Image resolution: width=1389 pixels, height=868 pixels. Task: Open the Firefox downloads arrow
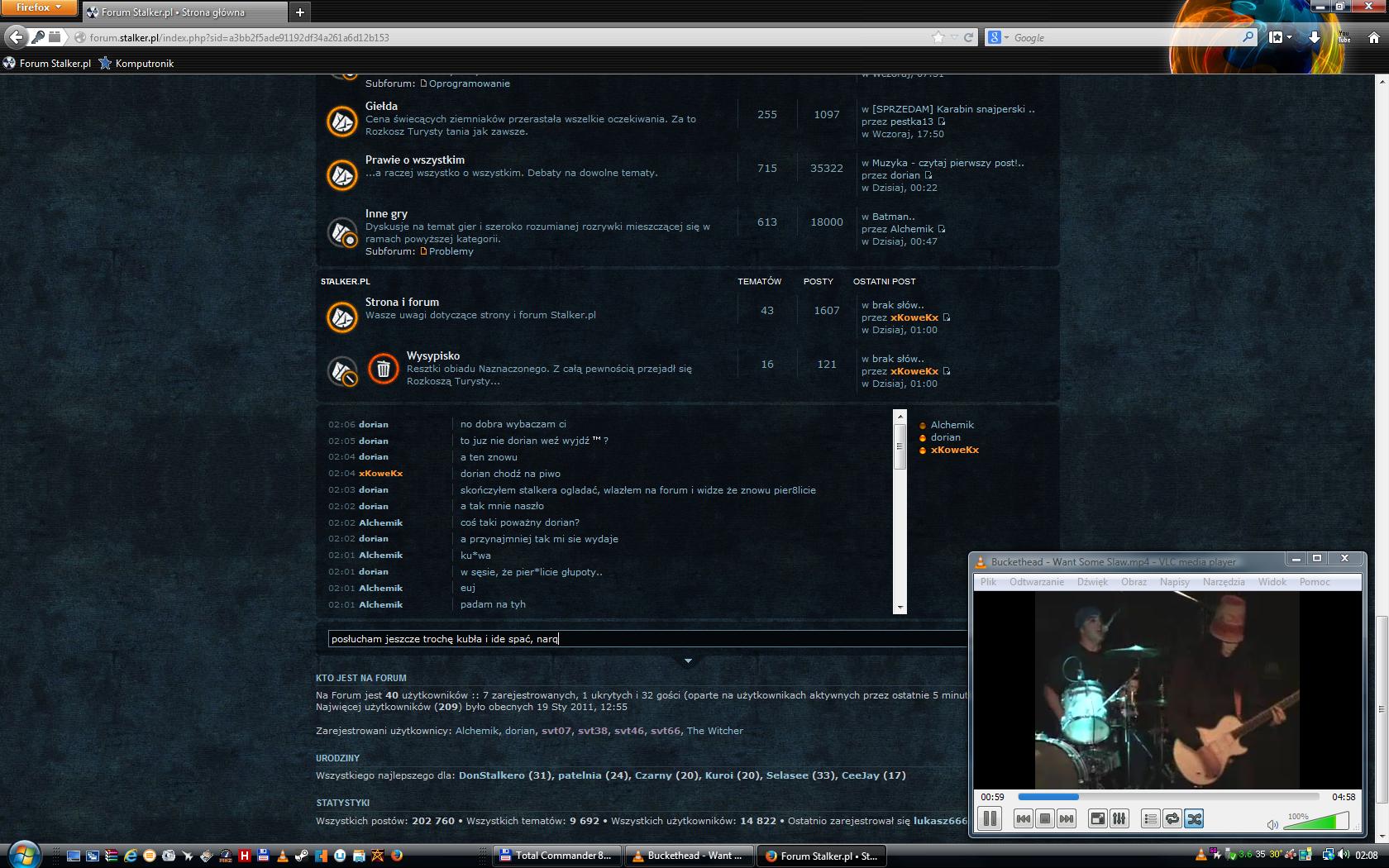click(1314, 37)
